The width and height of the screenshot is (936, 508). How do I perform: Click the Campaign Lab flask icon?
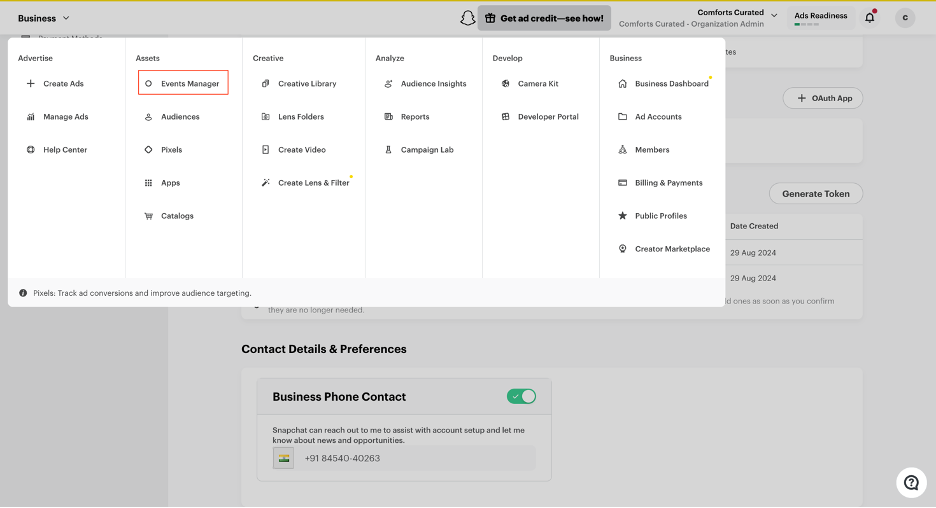tap(389, 150)
